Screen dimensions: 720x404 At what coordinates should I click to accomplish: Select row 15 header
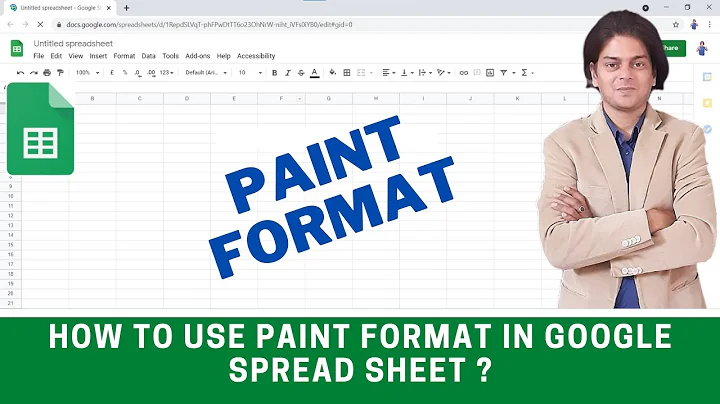[x=11, y=245]
